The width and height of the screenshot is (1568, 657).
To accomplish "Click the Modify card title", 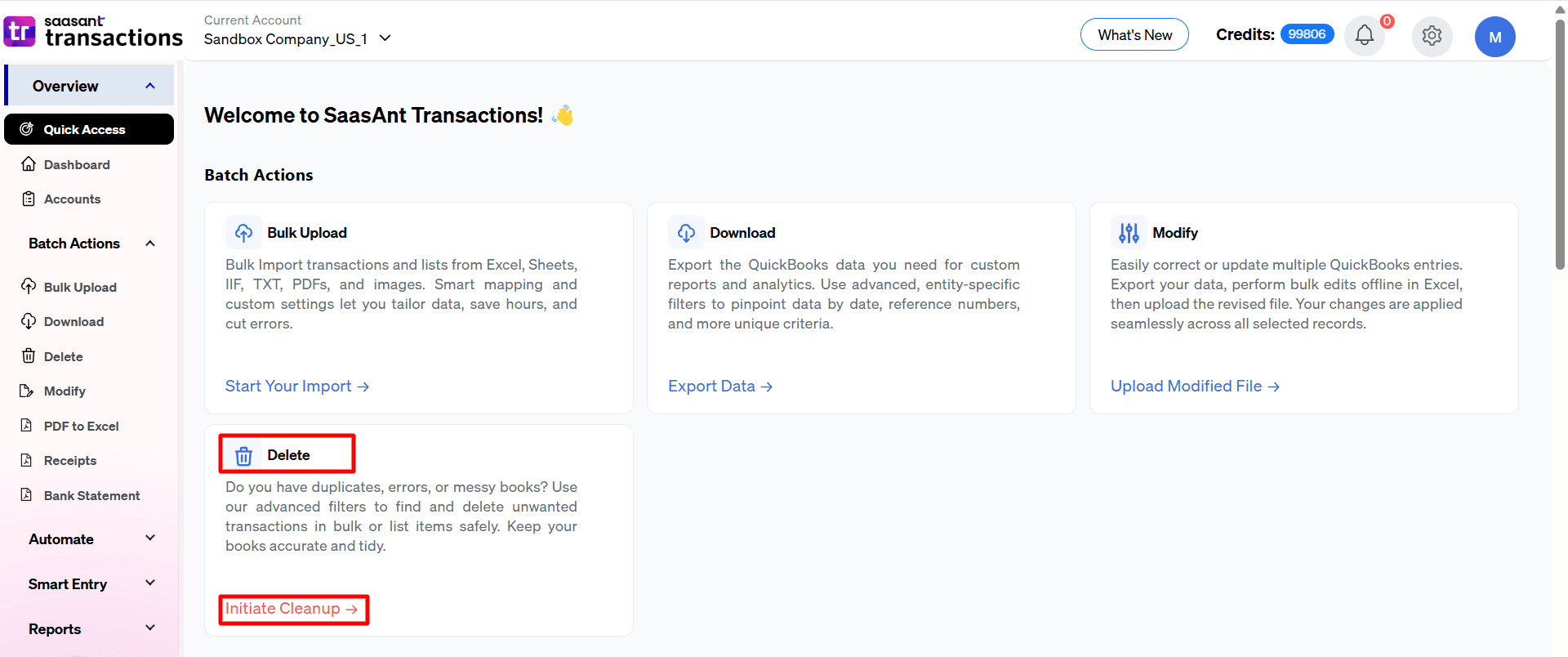I will pos(1175,233).
